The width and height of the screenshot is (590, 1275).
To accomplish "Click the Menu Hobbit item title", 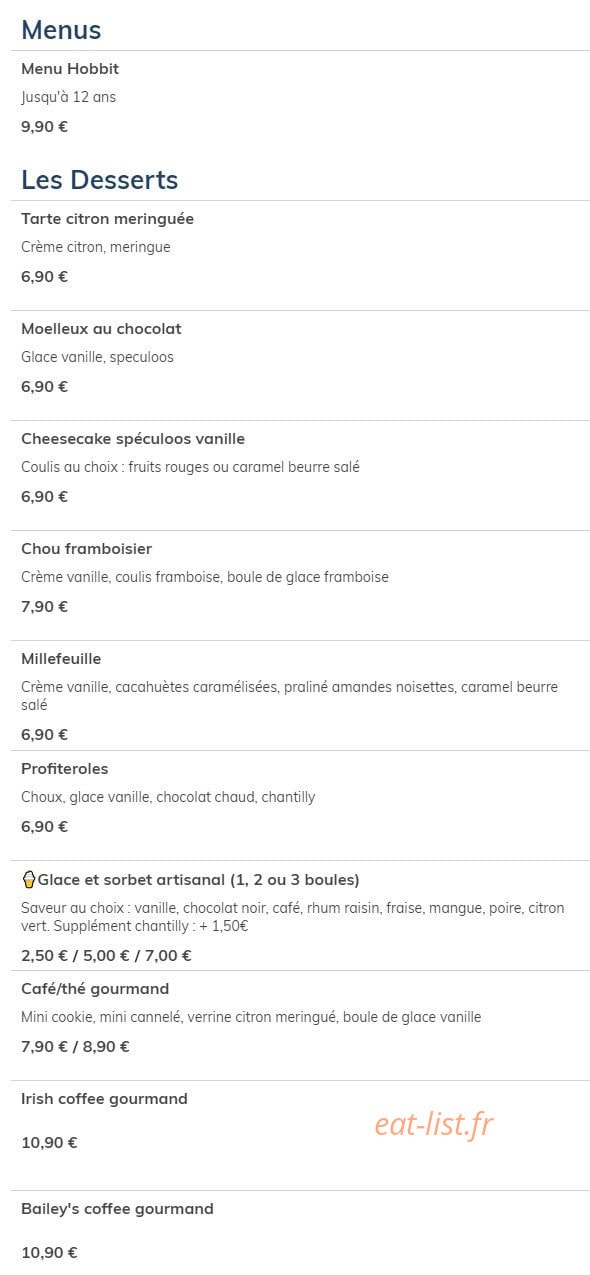I will [70, 69].
